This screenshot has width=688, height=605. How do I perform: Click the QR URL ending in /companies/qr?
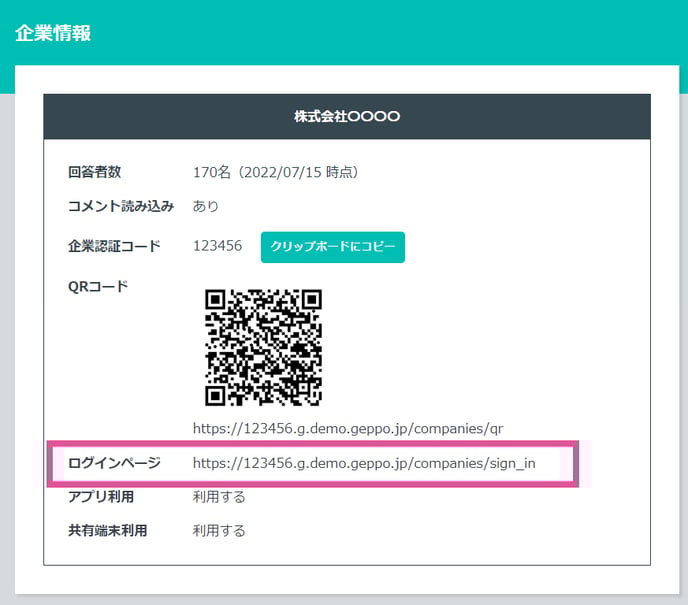pyautogui.click(x=347, y=428)
